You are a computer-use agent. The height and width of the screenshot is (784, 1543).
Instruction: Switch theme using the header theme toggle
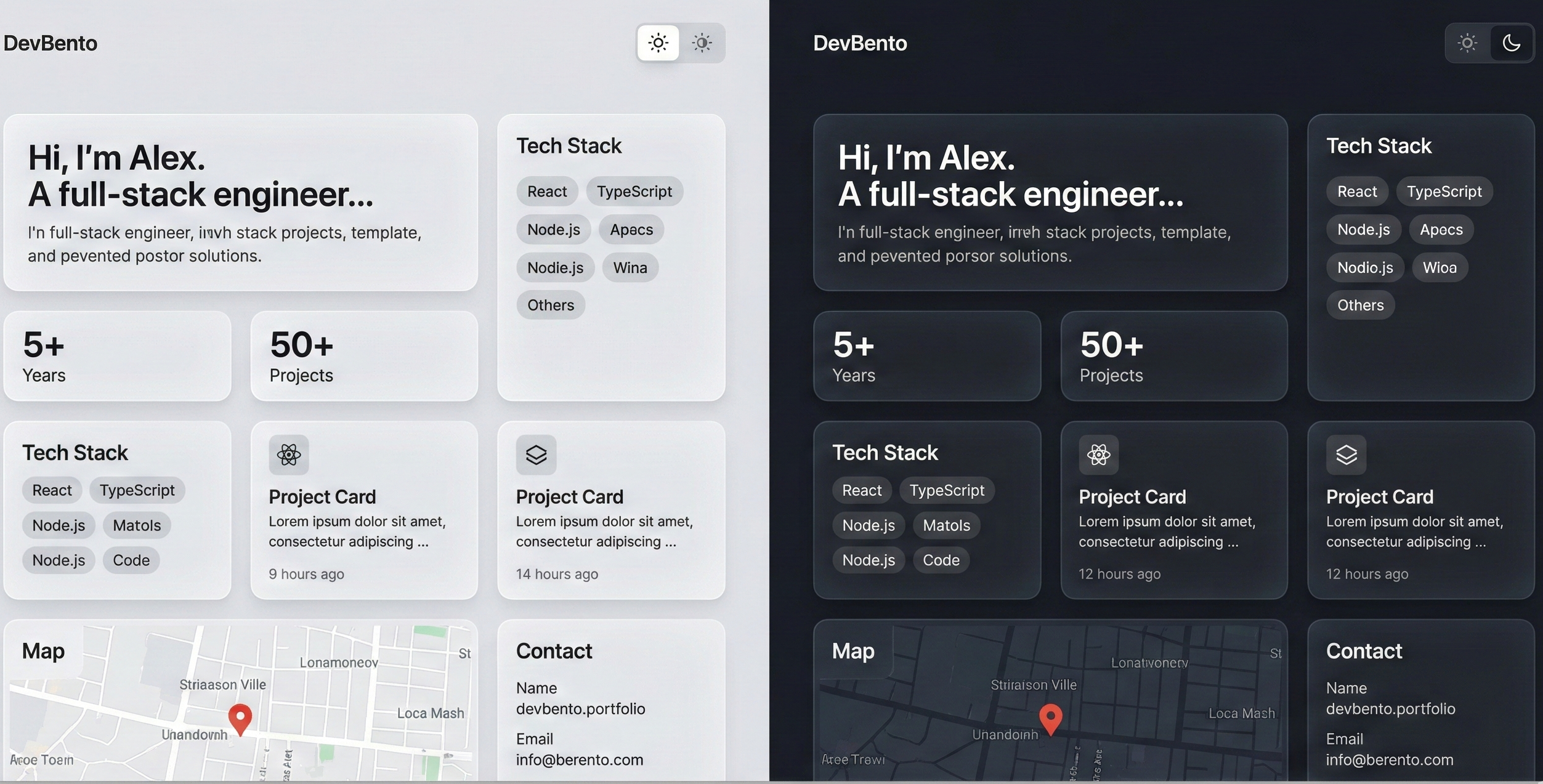(681, 43)
